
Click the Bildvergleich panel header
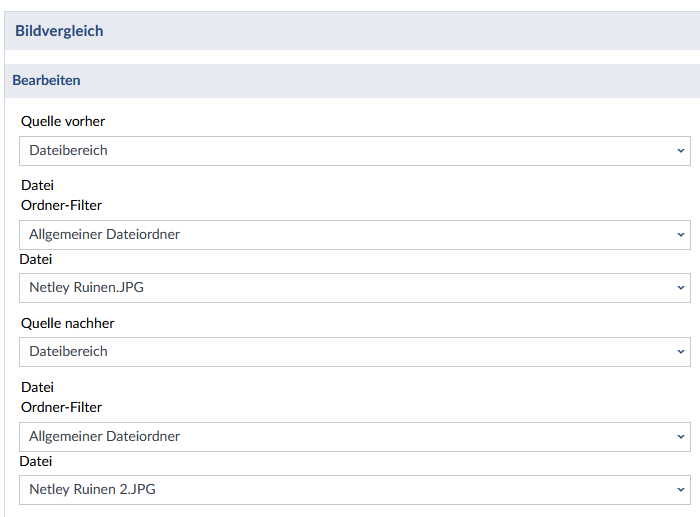(x=59, y=31)
